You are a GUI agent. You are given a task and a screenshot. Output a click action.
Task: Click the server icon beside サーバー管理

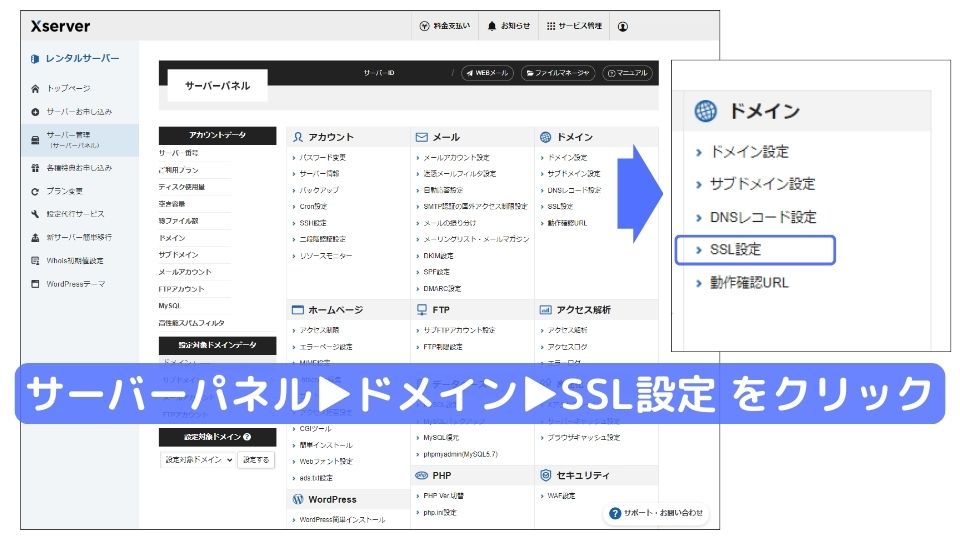tap(35, 140)
